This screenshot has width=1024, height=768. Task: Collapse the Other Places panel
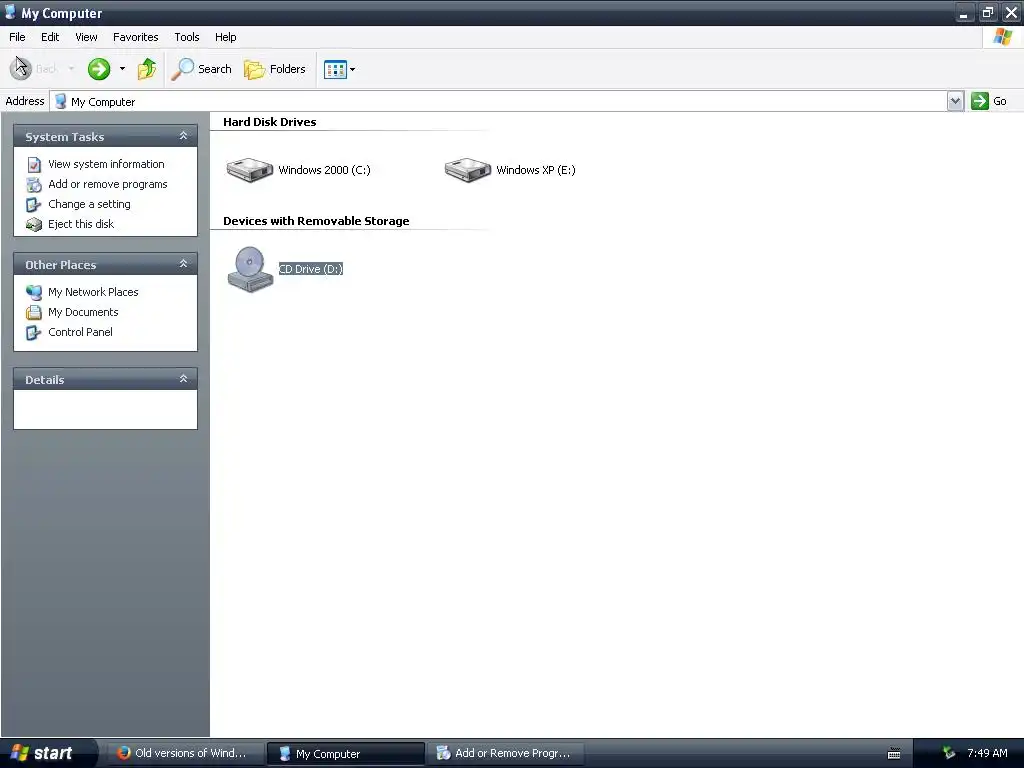point(184,264)
